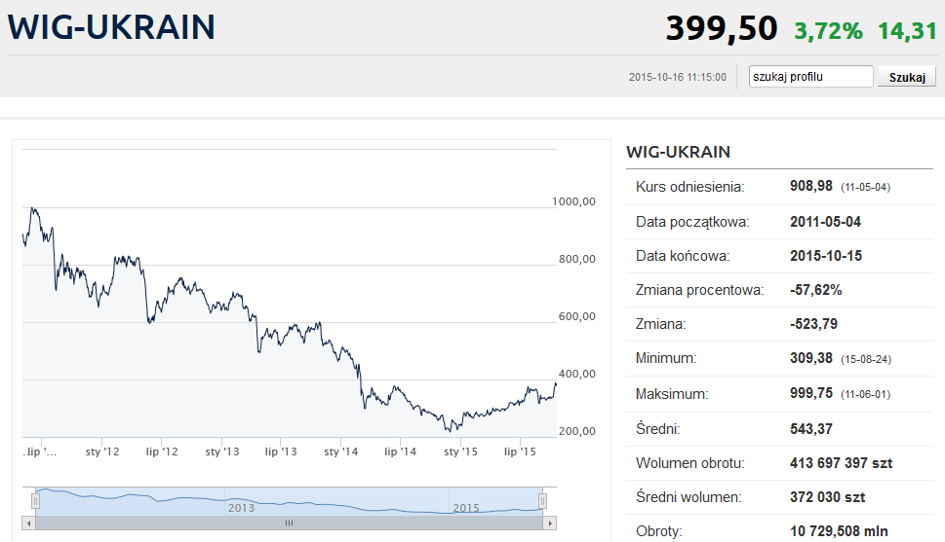Click the right scroll arrow of chart navigator

(549, 522)
